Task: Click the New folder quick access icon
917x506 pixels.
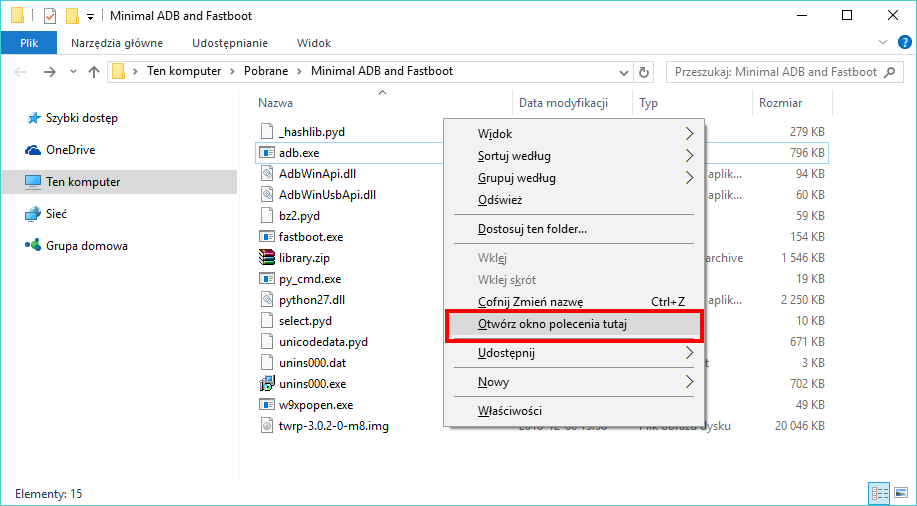Action: tap(73, 16)
